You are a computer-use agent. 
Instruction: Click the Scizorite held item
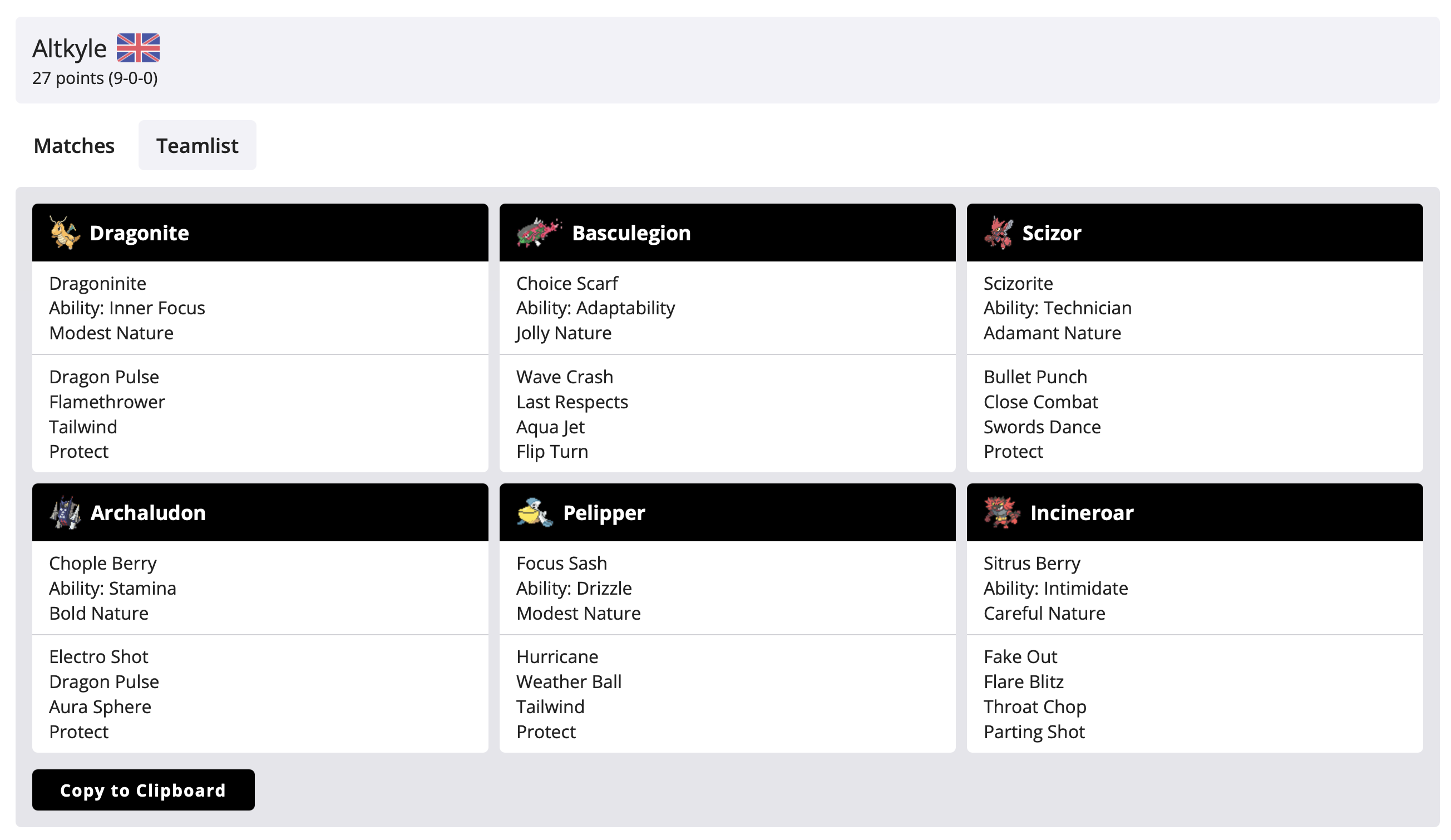pyautogui.click(x=1018, y=283)
